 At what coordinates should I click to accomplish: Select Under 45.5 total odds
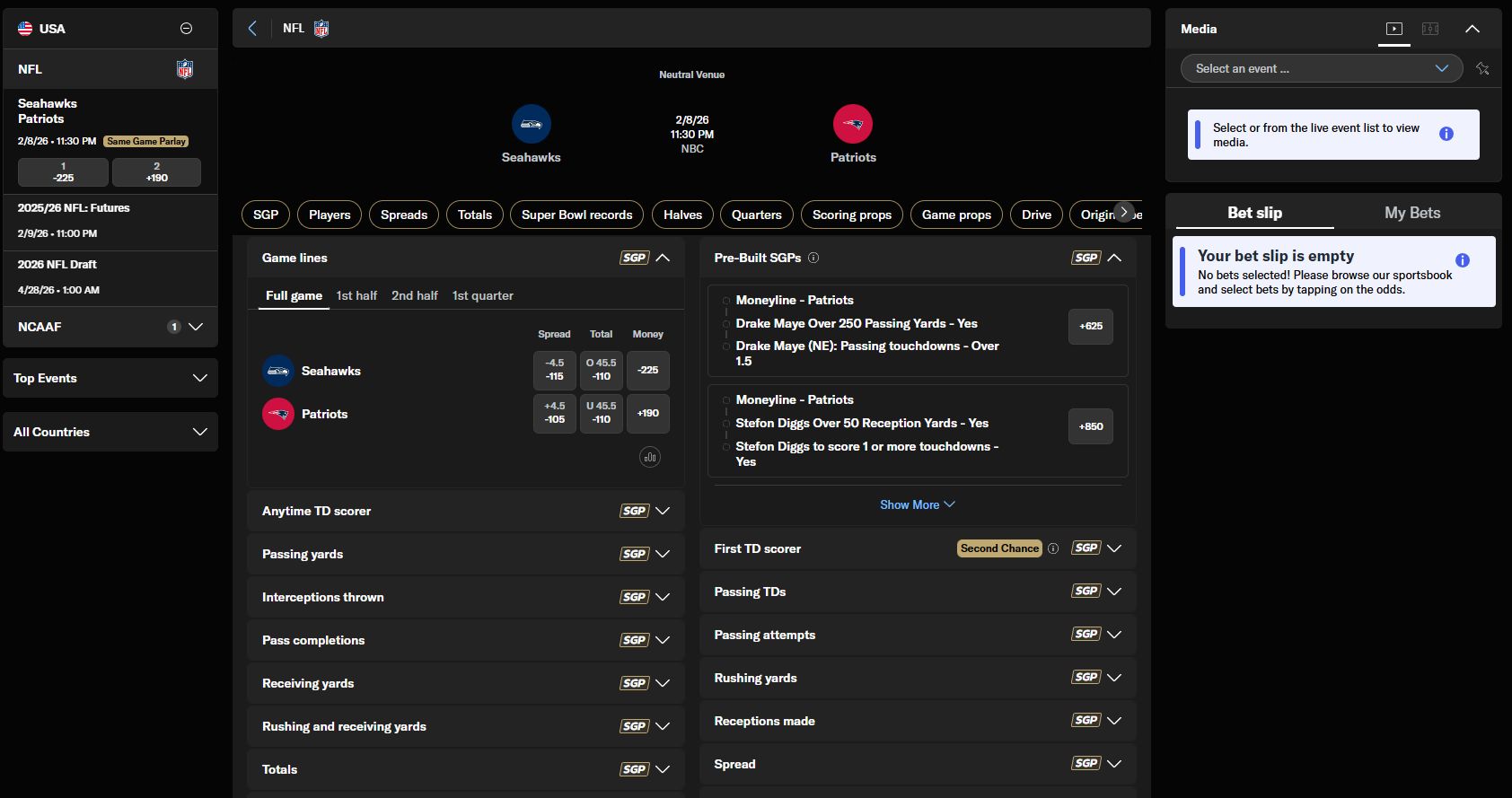(x=602, y=413)
